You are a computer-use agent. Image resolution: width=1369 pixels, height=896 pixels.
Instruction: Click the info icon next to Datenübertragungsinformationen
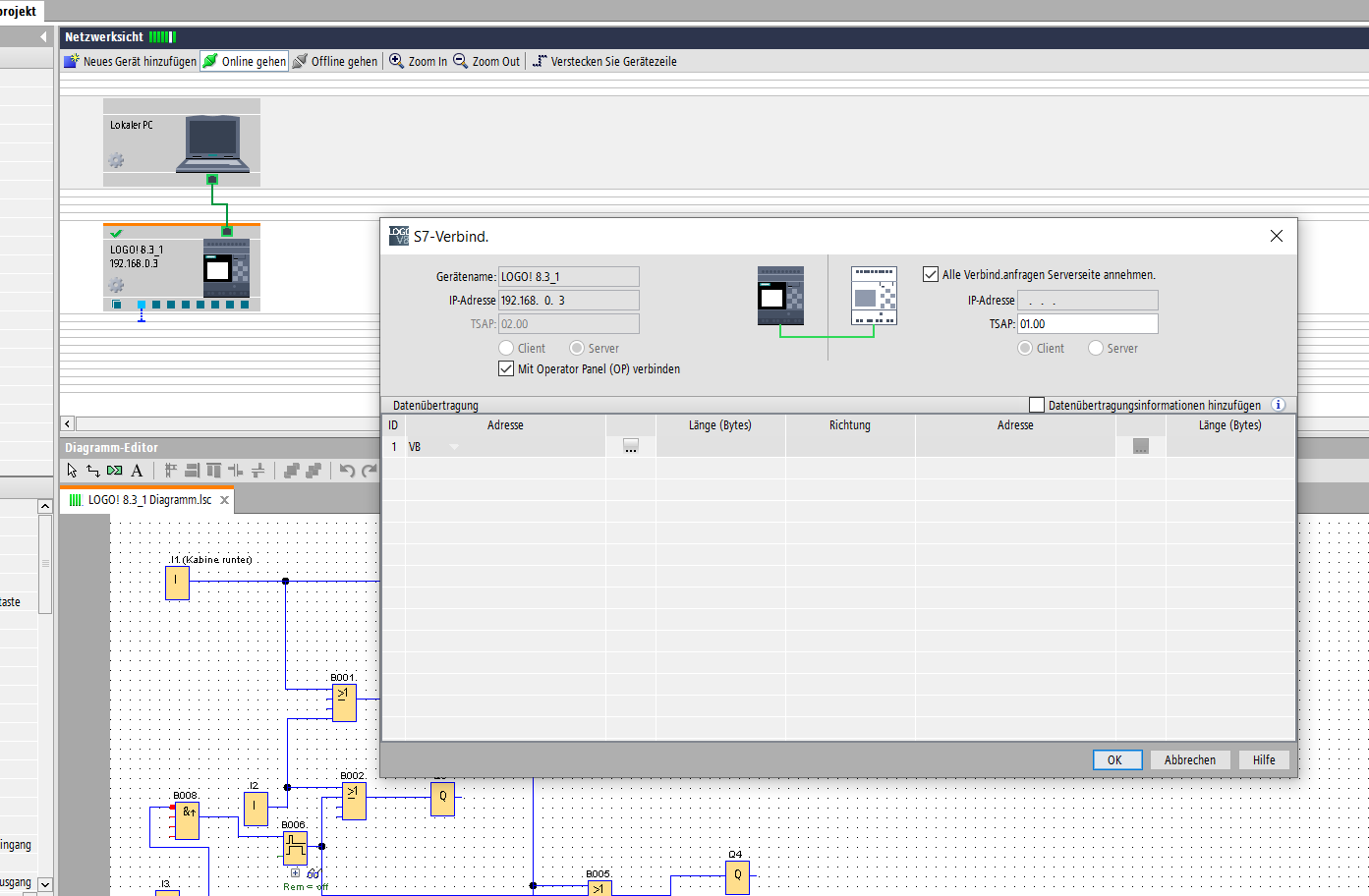[x=1279, y=405]
